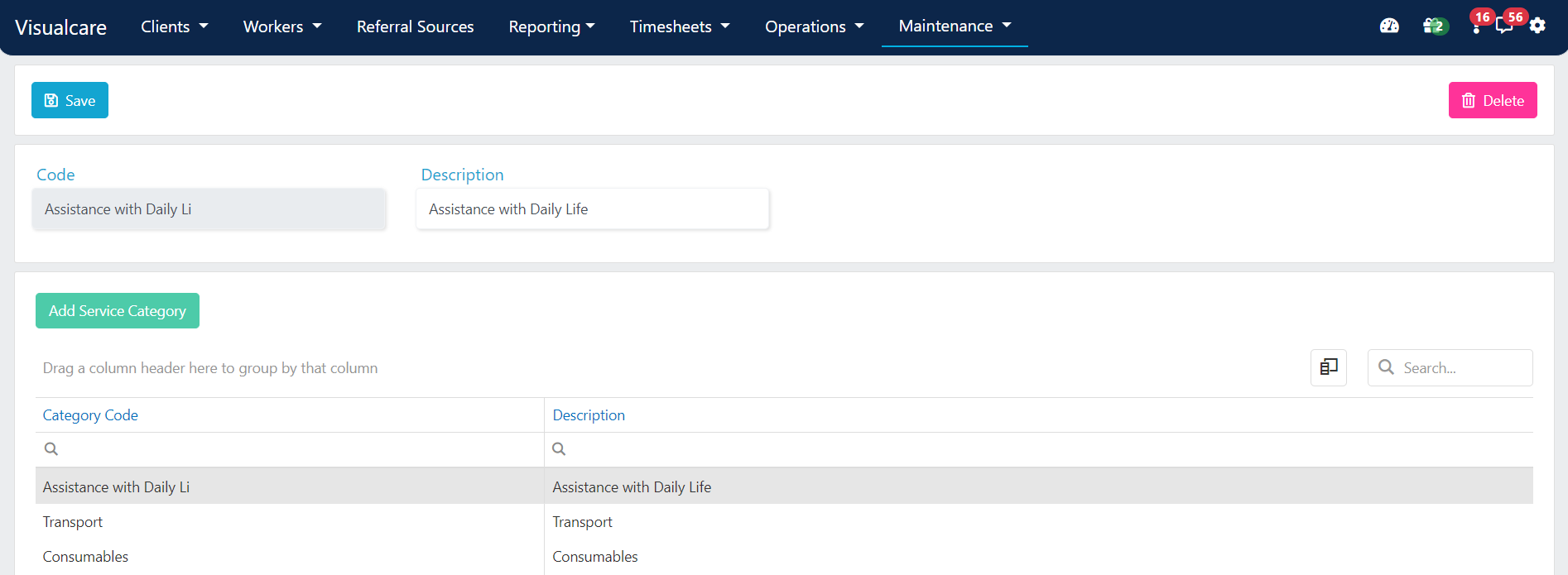The height and width of the screenshot is (575, 1568).
Task: Select 'Assistance with Daily Li' category code cell
Action: point(290,486)
